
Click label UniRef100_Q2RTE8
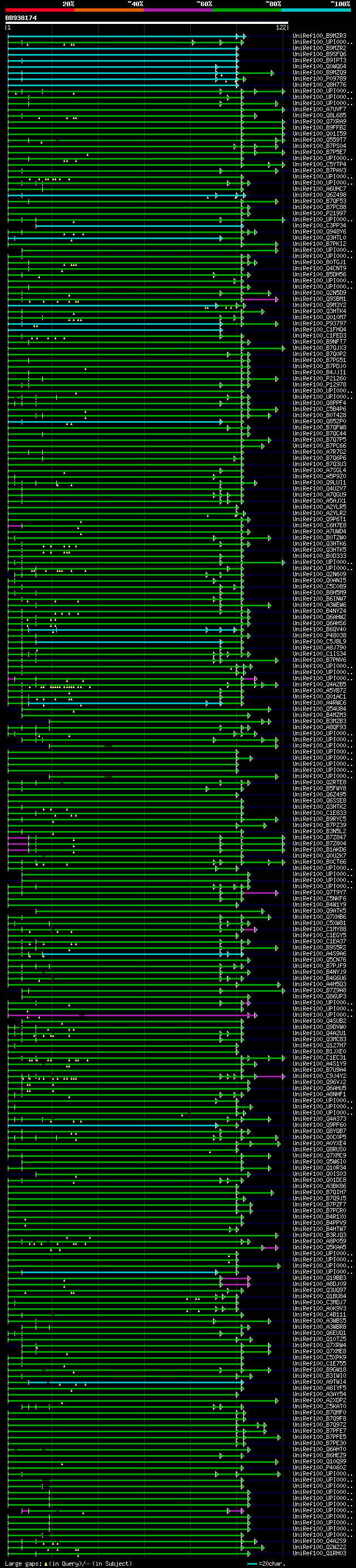319,783
